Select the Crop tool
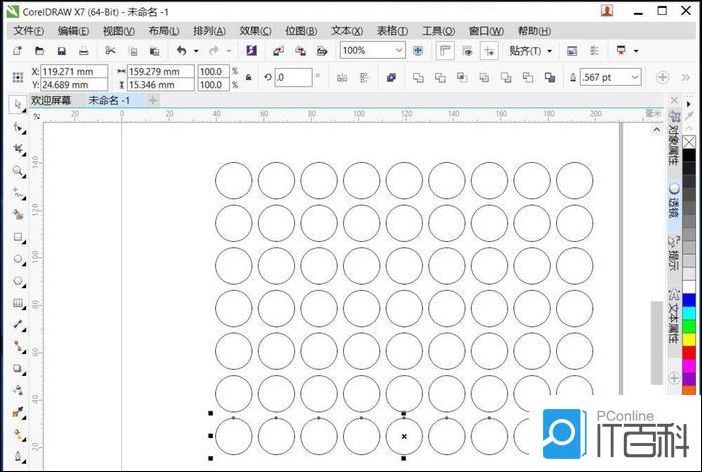This screenshot has height=472, width=702. click(x=18, y=149)
